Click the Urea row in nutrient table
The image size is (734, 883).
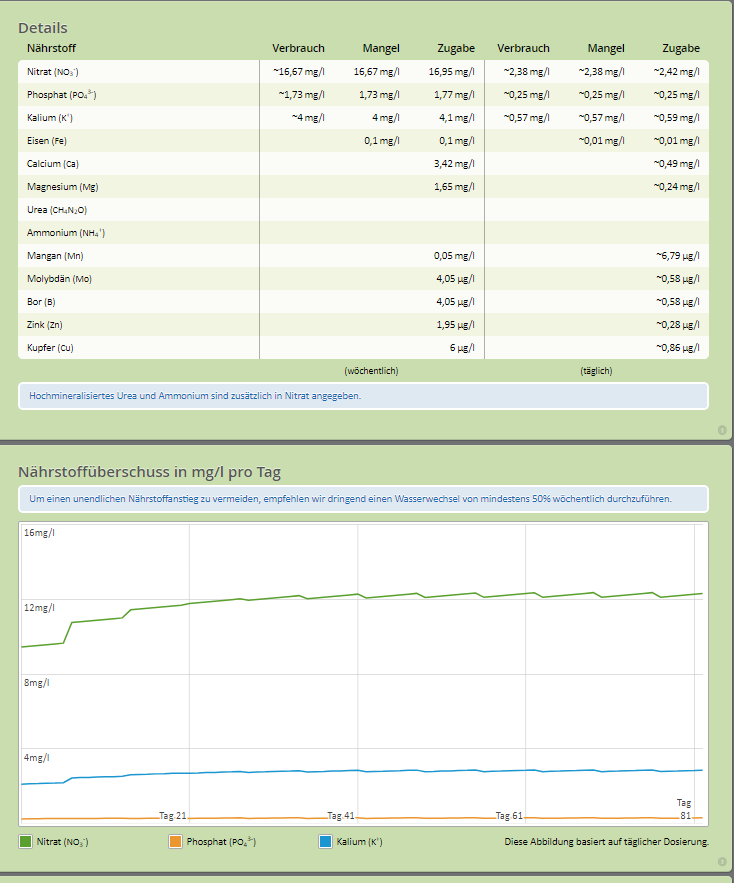[57, 210]
